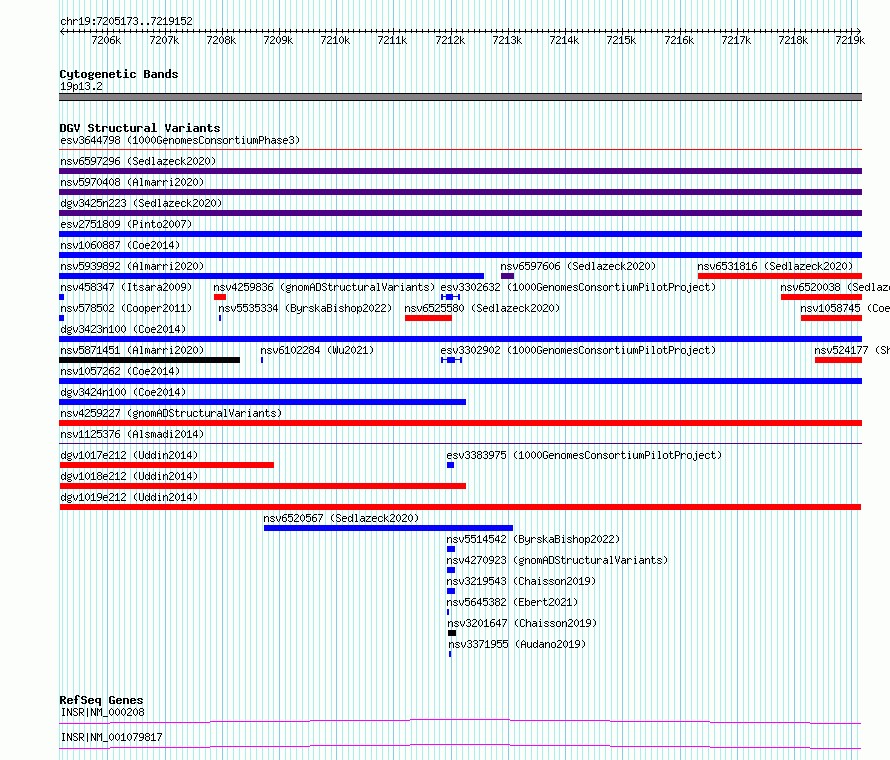Select the small purple nsv6597606 variant bar
The width and height of the screenshot is (890, 760).
tap(507, 276)
